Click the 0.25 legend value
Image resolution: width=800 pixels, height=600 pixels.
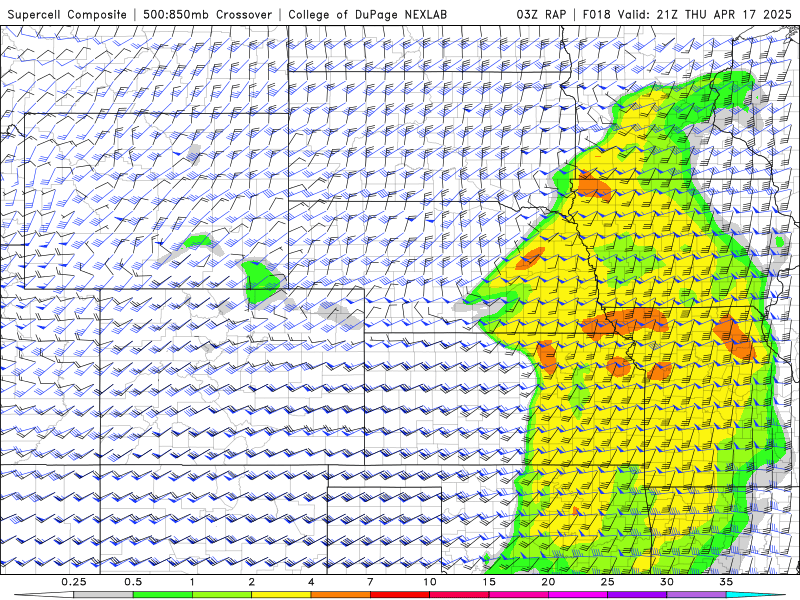[x=74, y=582]
